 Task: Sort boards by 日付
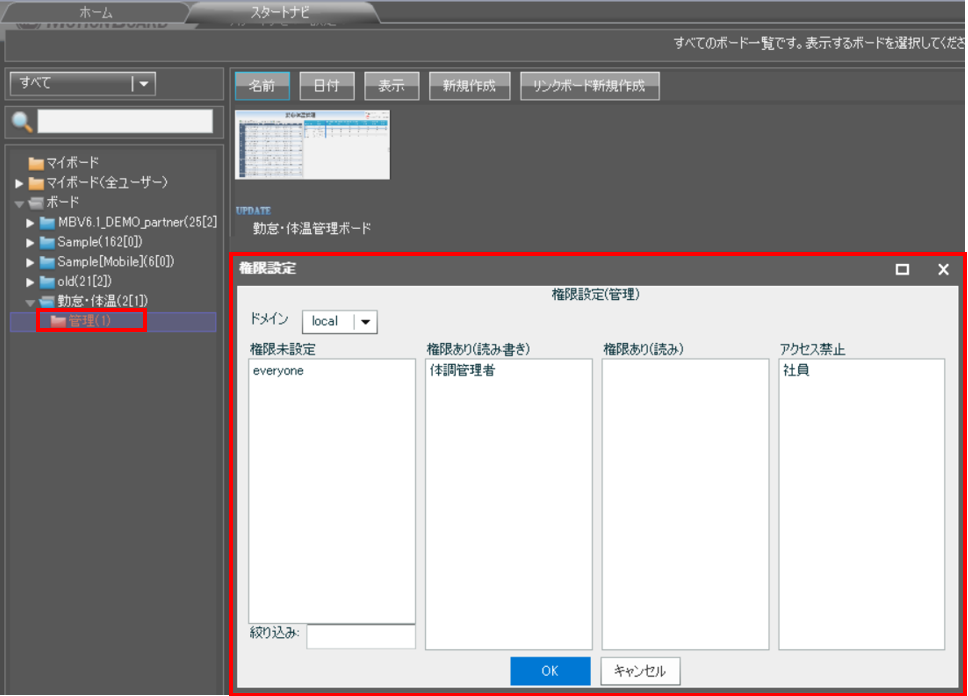pos(326,86)
